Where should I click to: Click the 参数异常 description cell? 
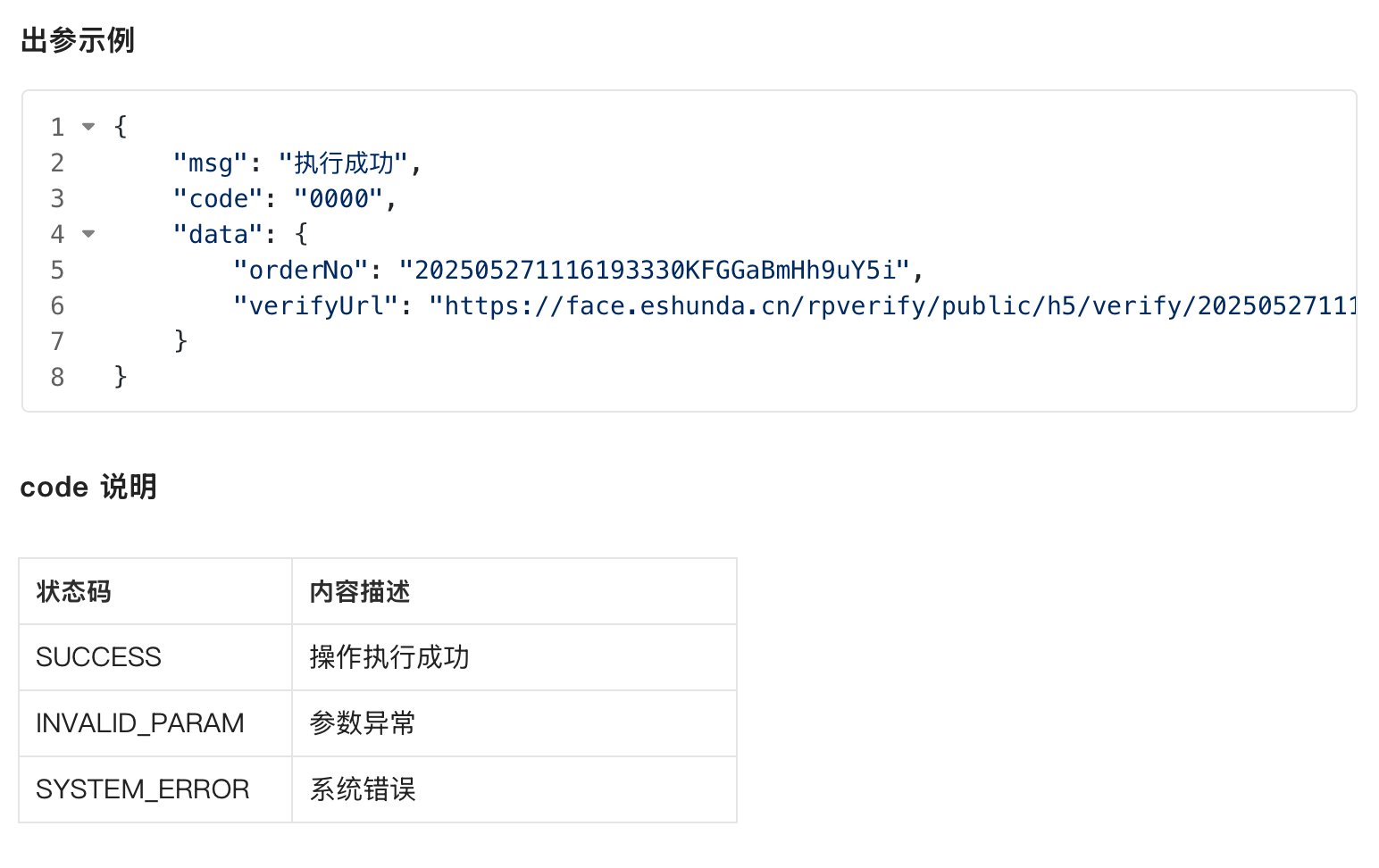tap(514, 723)
